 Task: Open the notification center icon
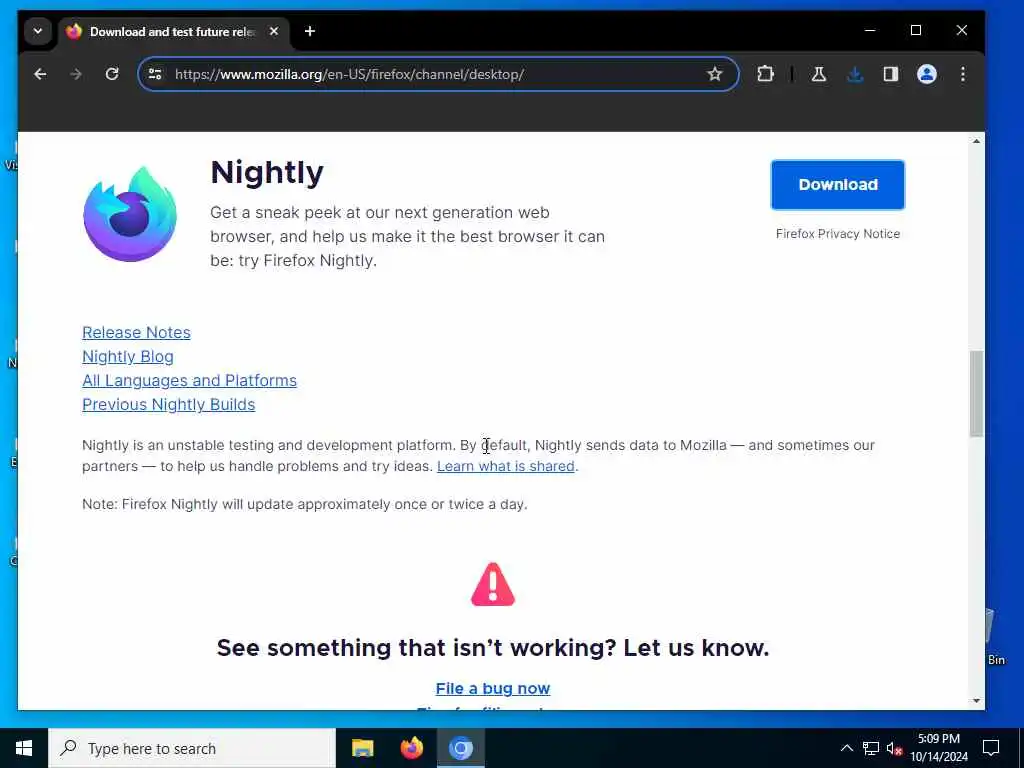(x=991, y=748)
